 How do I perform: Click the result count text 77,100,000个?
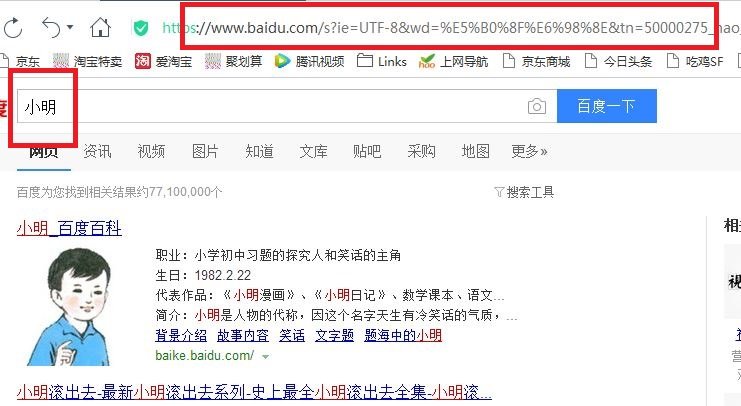tap(185, 192)
